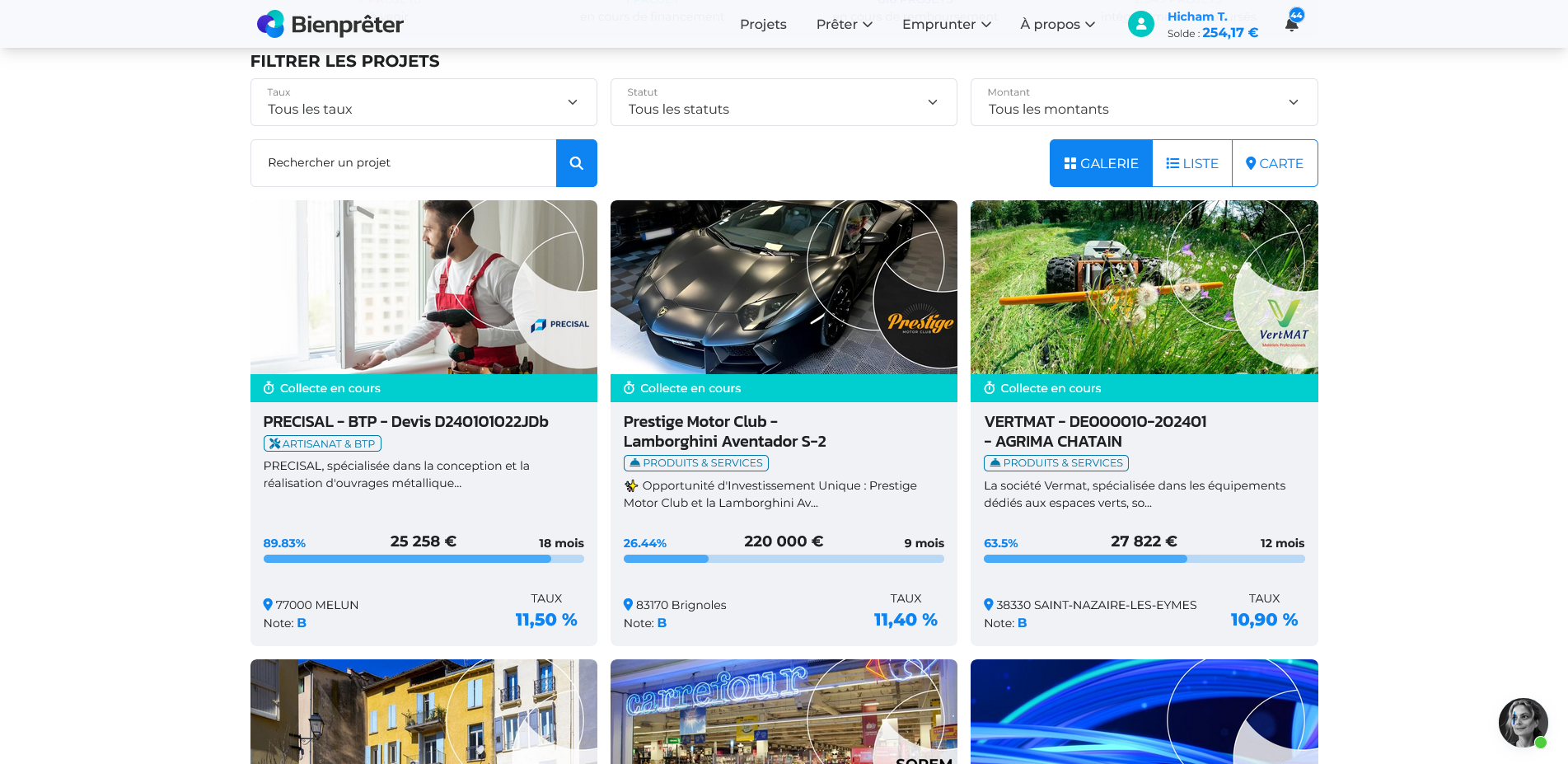Click the location pin for 83170 Brignoles
Screen dimensions: 1568x764
click(628, 604)
